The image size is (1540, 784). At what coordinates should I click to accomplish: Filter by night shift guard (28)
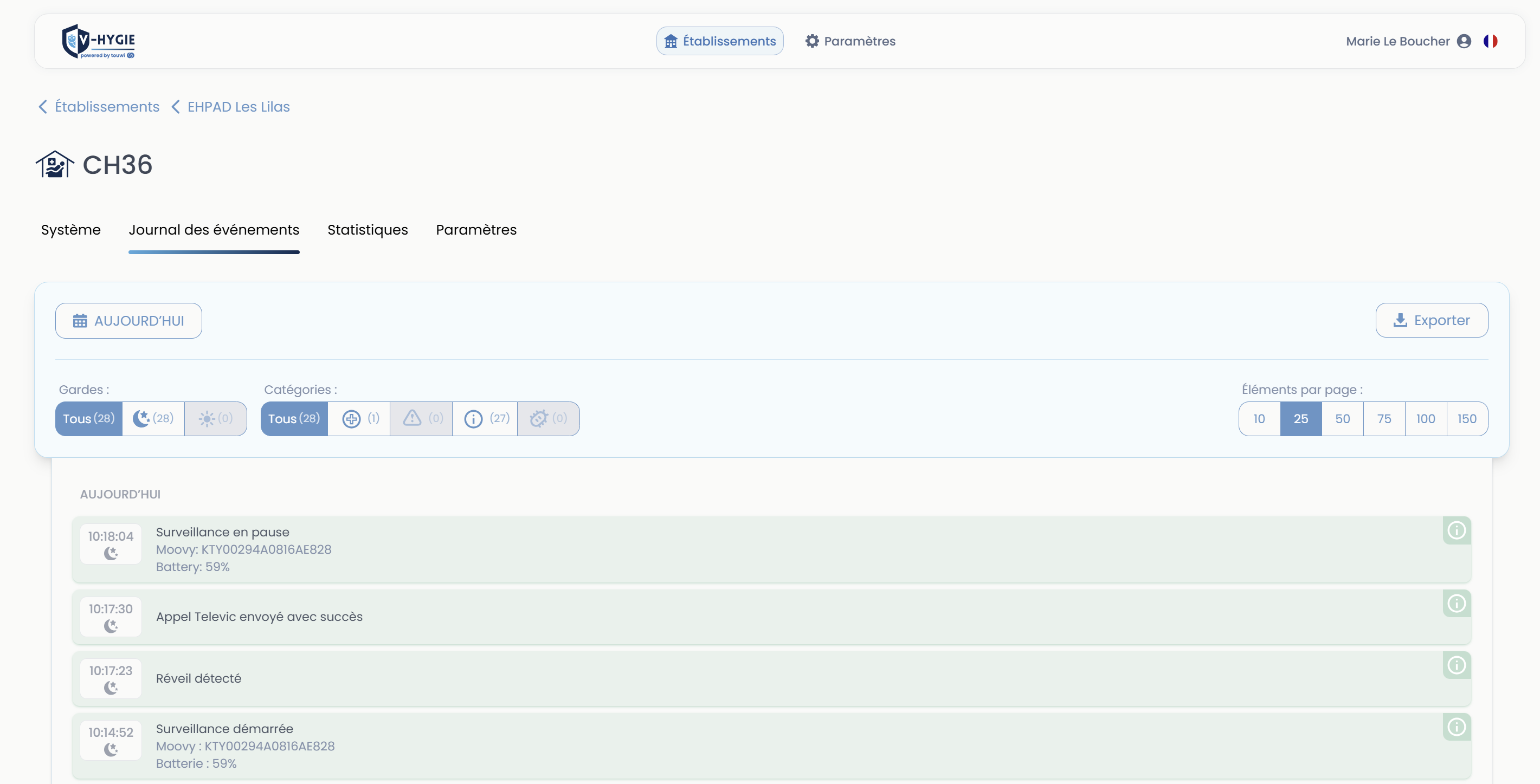pos(153,418)
